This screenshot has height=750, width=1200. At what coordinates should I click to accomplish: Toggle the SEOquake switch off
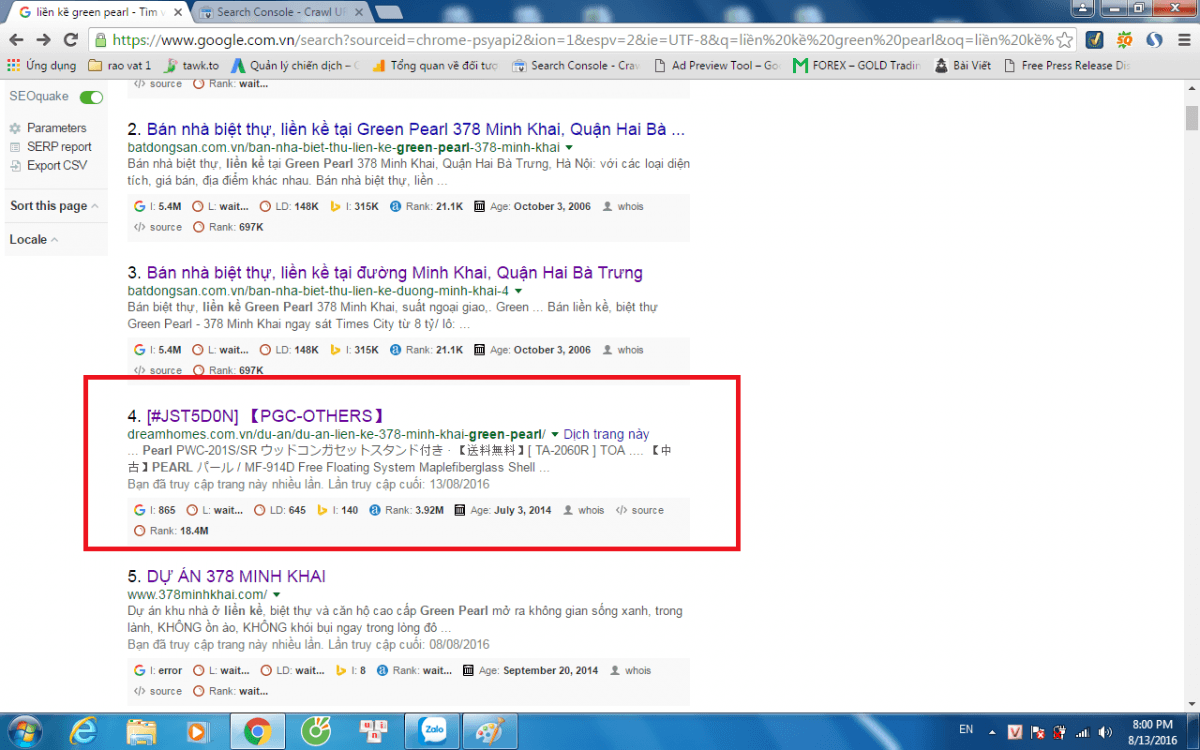(92, 97)
